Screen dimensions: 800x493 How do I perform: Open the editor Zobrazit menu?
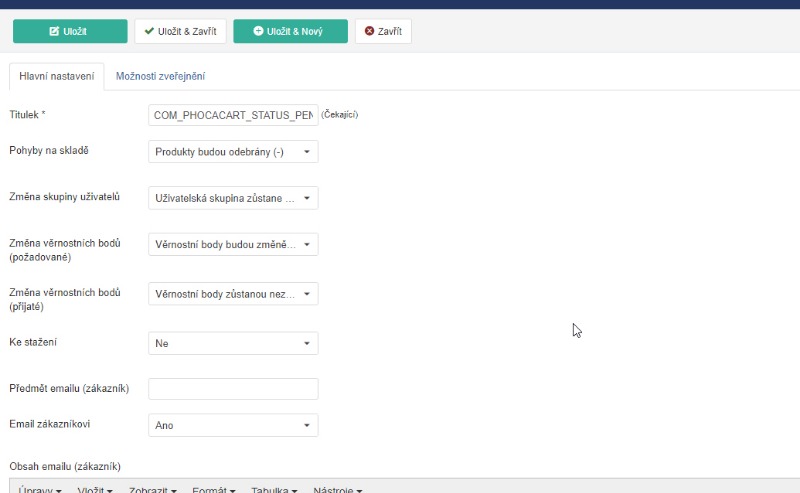[153, 489]
